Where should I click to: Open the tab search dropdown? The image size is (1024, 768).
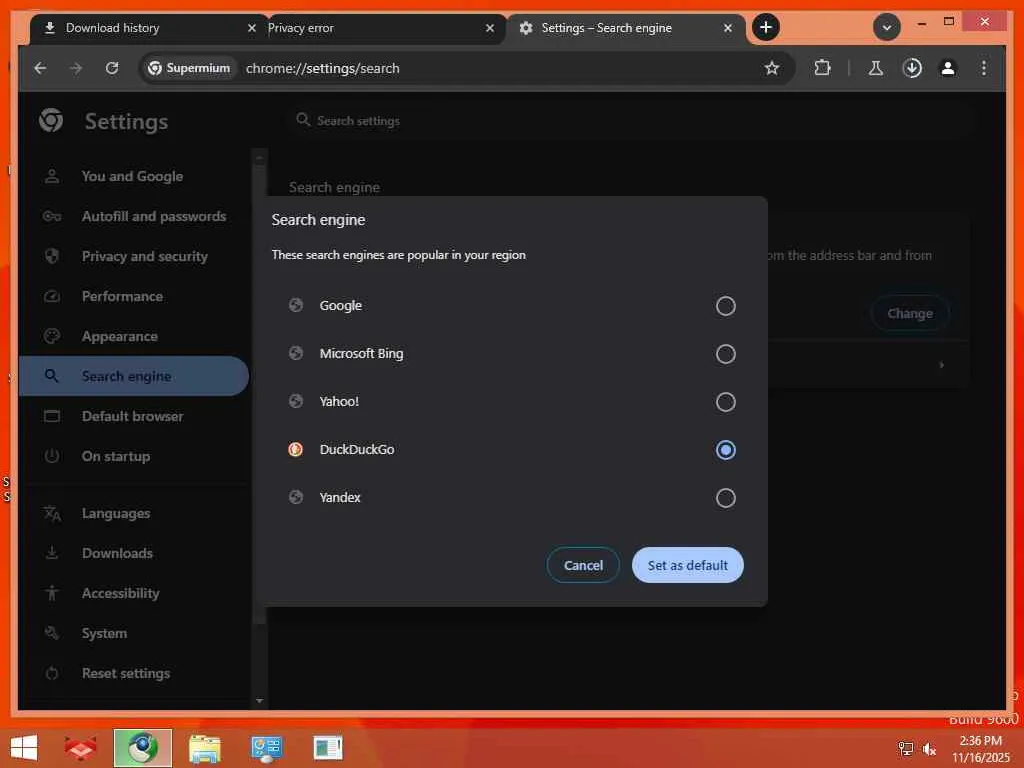pyautogui.click(x=886, y=27)
